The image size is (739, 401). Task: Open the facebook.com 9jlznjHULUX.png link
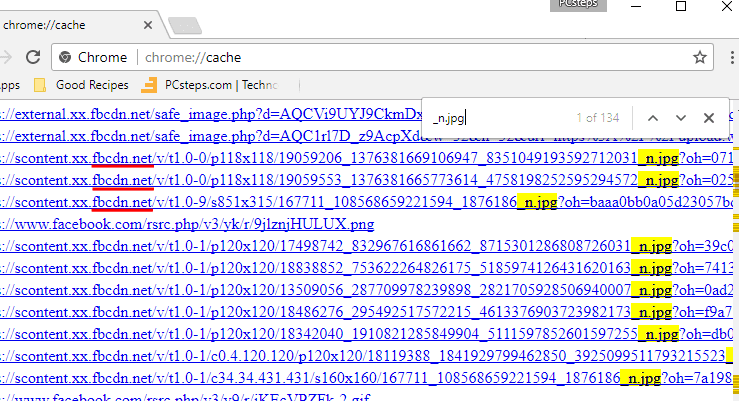coord(187,224)
